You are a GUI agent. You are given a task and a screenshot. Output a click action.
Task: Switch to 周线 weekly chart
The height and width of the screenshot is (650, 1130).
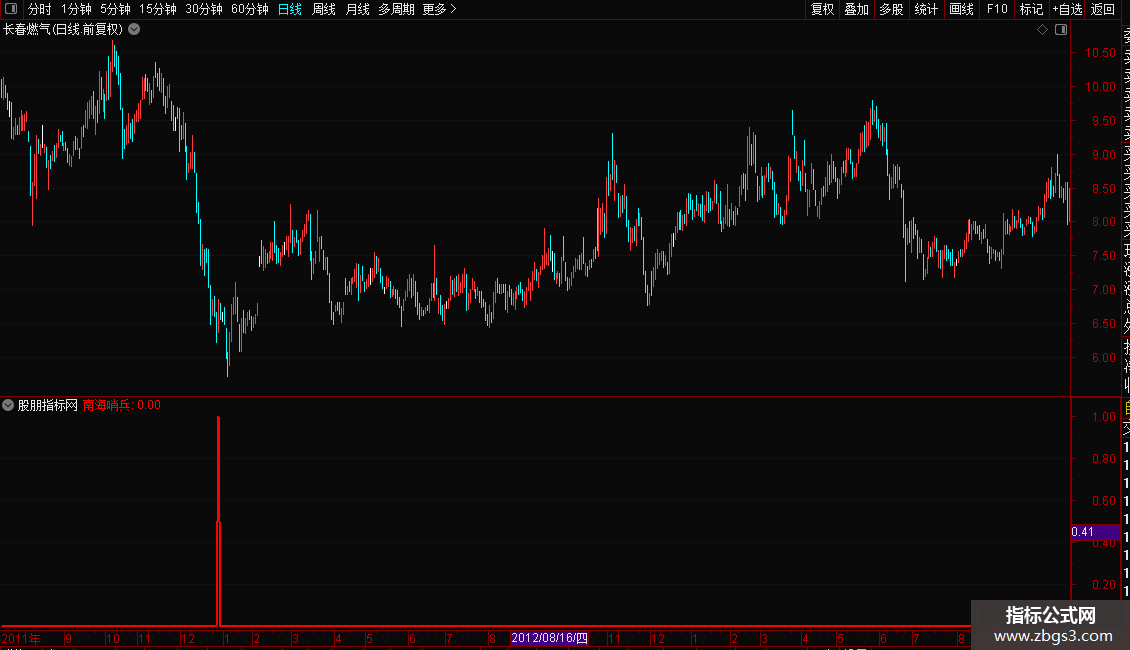pos(324,9)
